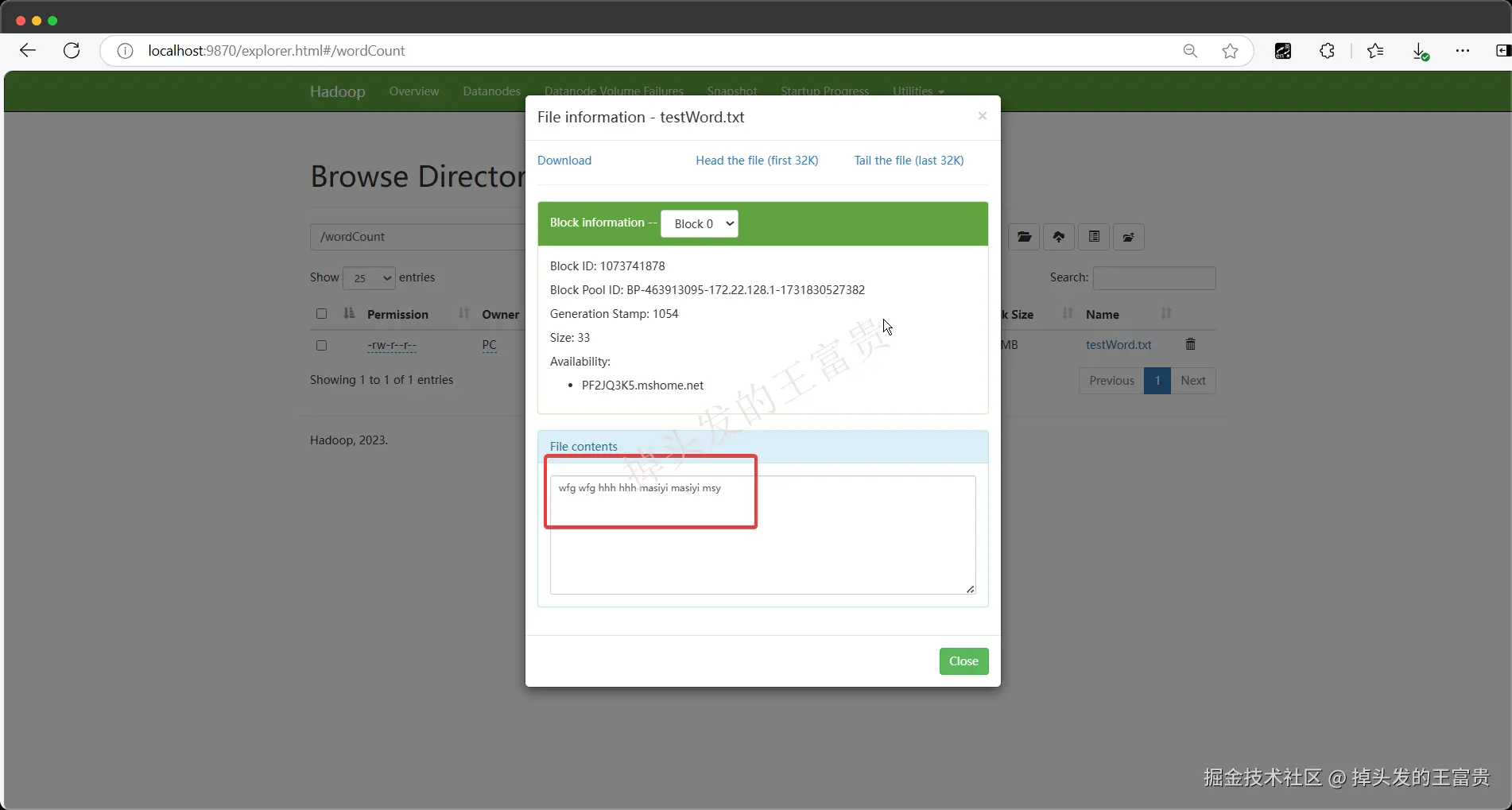Click the Hadoop, 2023. footer text
Viewport: 1512px width, 810px height.
coord(349,440)
